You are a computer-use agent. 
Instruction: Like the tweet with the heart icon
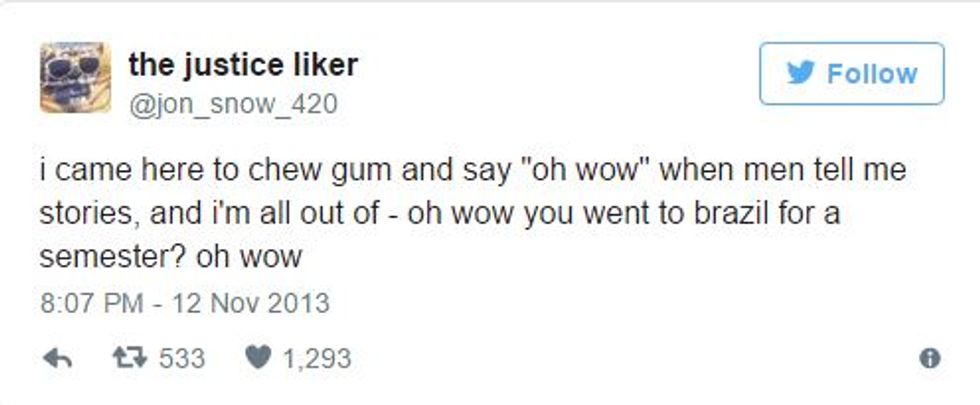coord(257,357)
